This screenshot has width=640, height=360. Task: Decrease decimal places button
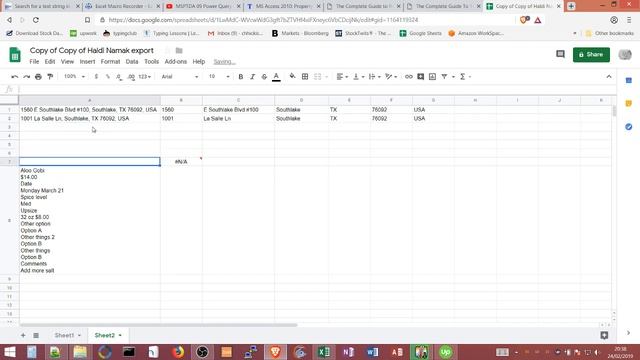click(119, 77)
